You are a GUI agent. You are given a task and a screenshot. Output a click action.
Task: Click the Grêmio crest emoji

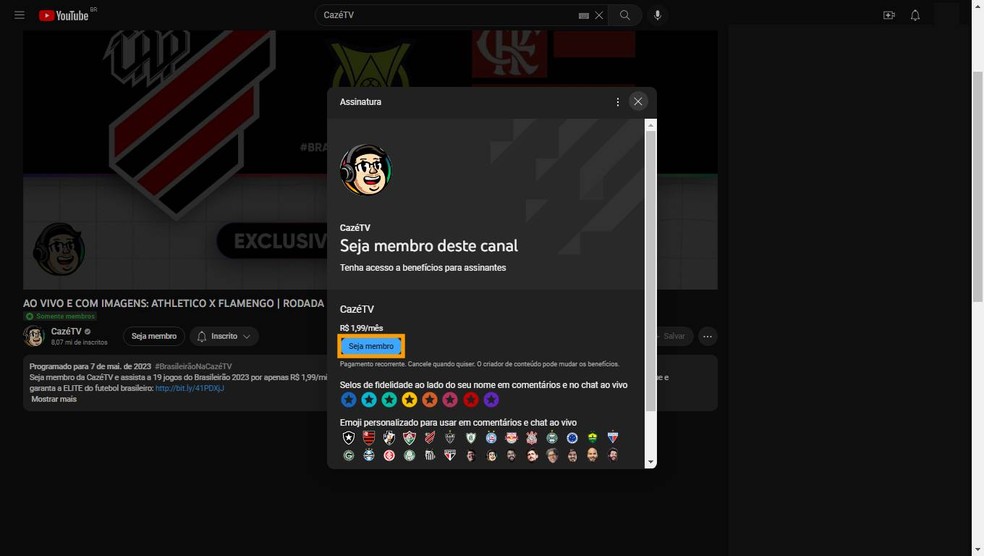click(369, 456)
